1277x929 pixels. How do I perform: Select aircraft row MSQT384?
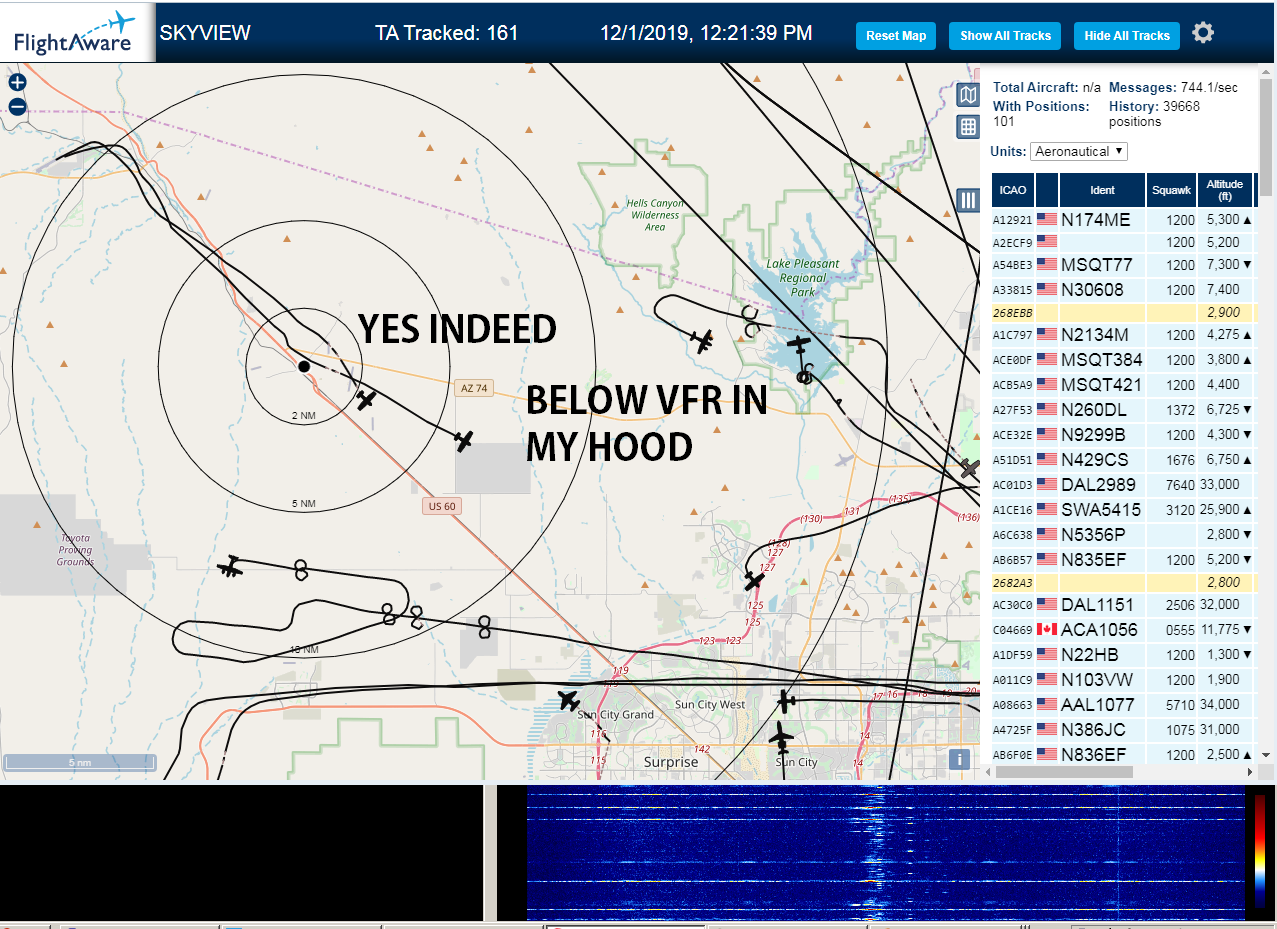pyautogui.click(x=1122, y=360)
